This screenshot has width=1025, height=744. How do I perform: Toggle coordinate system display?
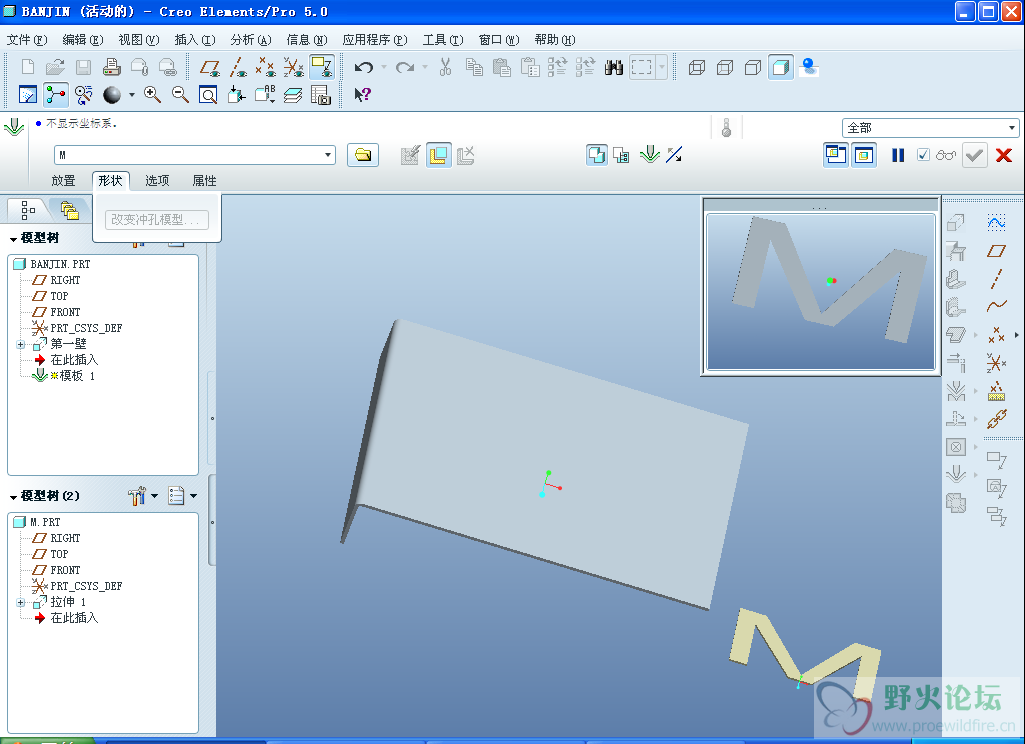click(294, 67)
